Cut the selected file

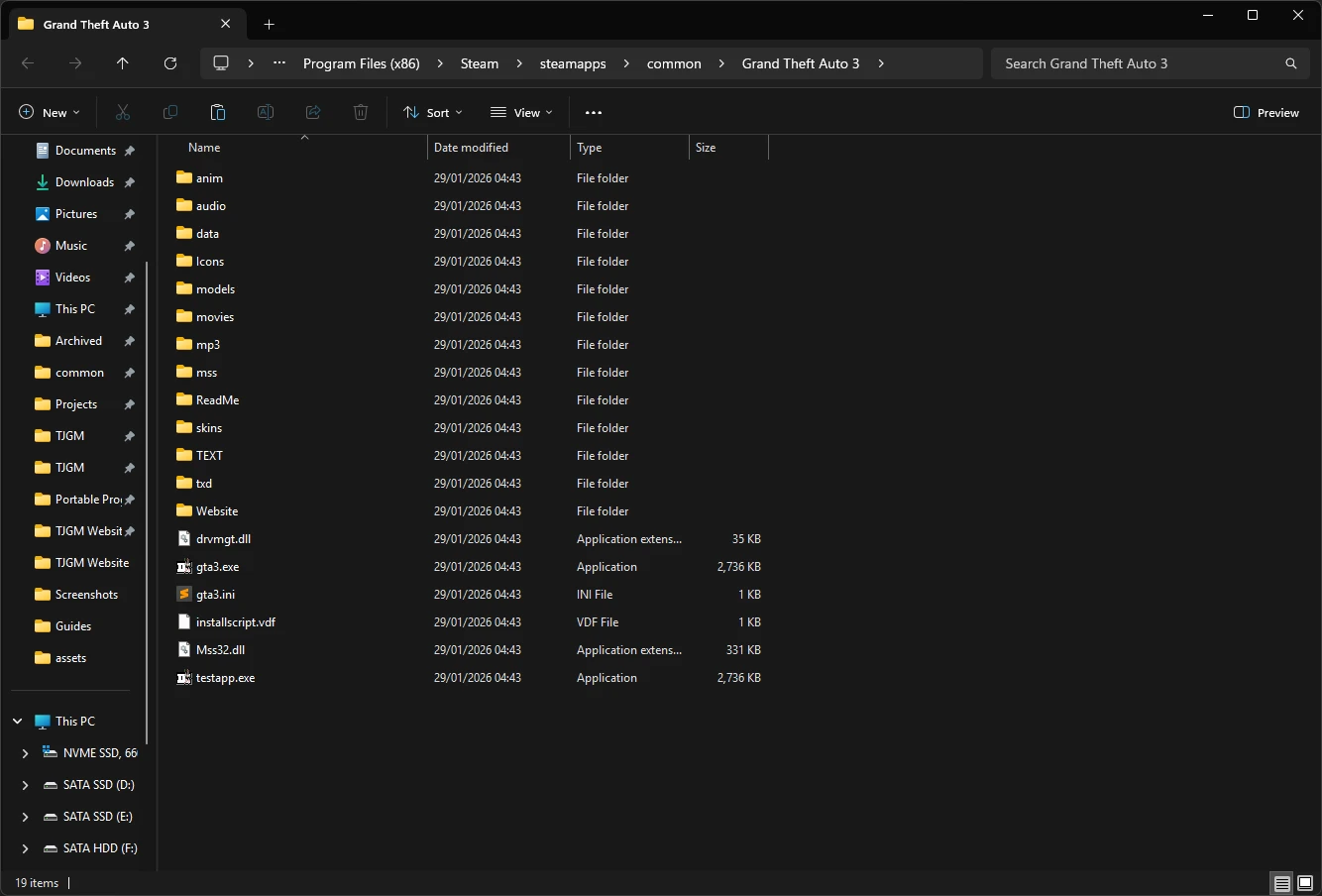(122, 112)
